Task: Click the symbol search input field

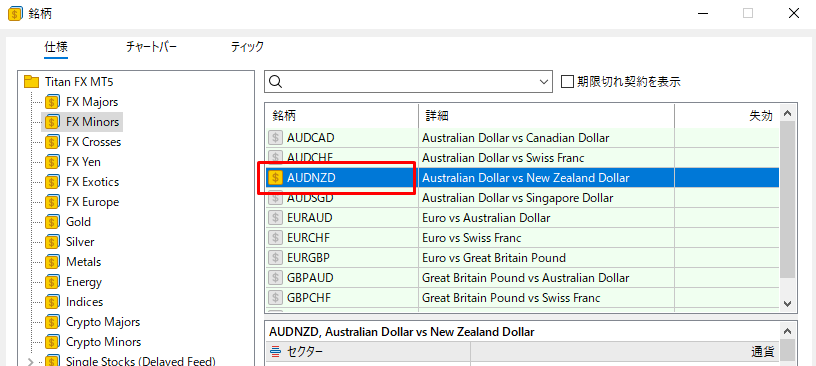Action: pos(409,82)
